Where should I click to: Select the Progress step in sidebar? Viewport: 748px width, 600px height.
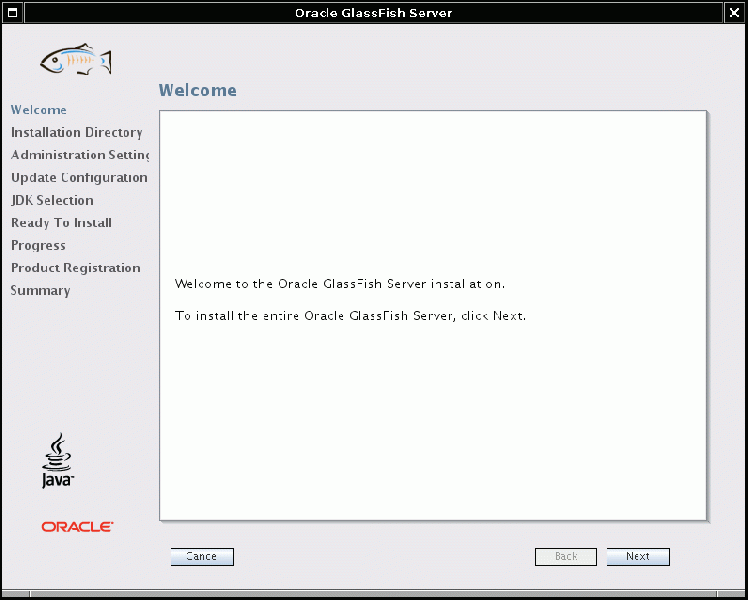pos(38,246)
